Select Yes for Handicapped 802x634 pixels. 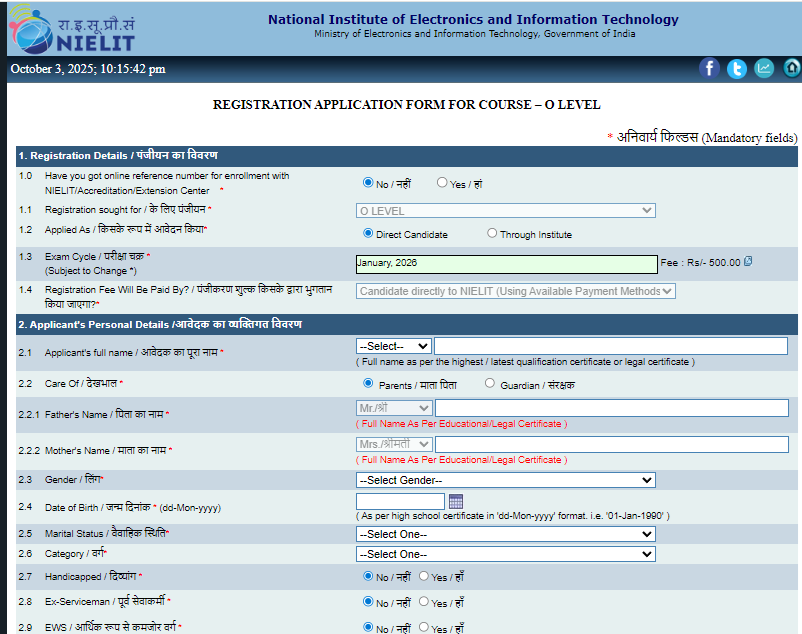click(x=424, y=576)
